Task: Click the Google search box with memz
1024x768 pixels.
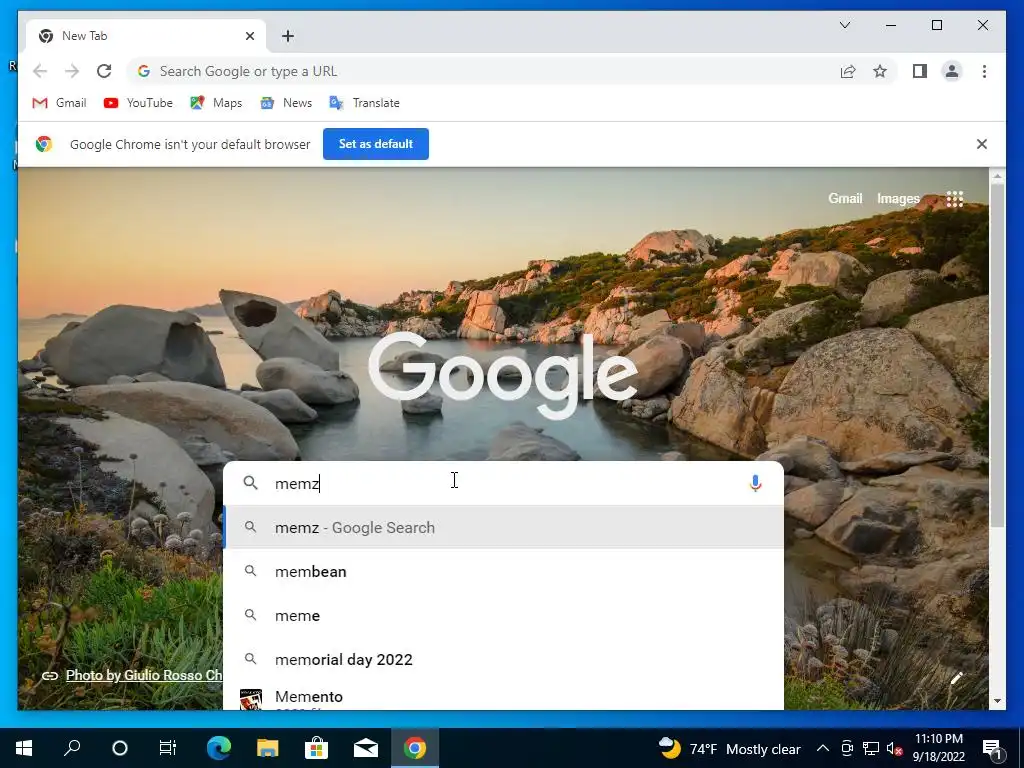Action: [503, 483]
